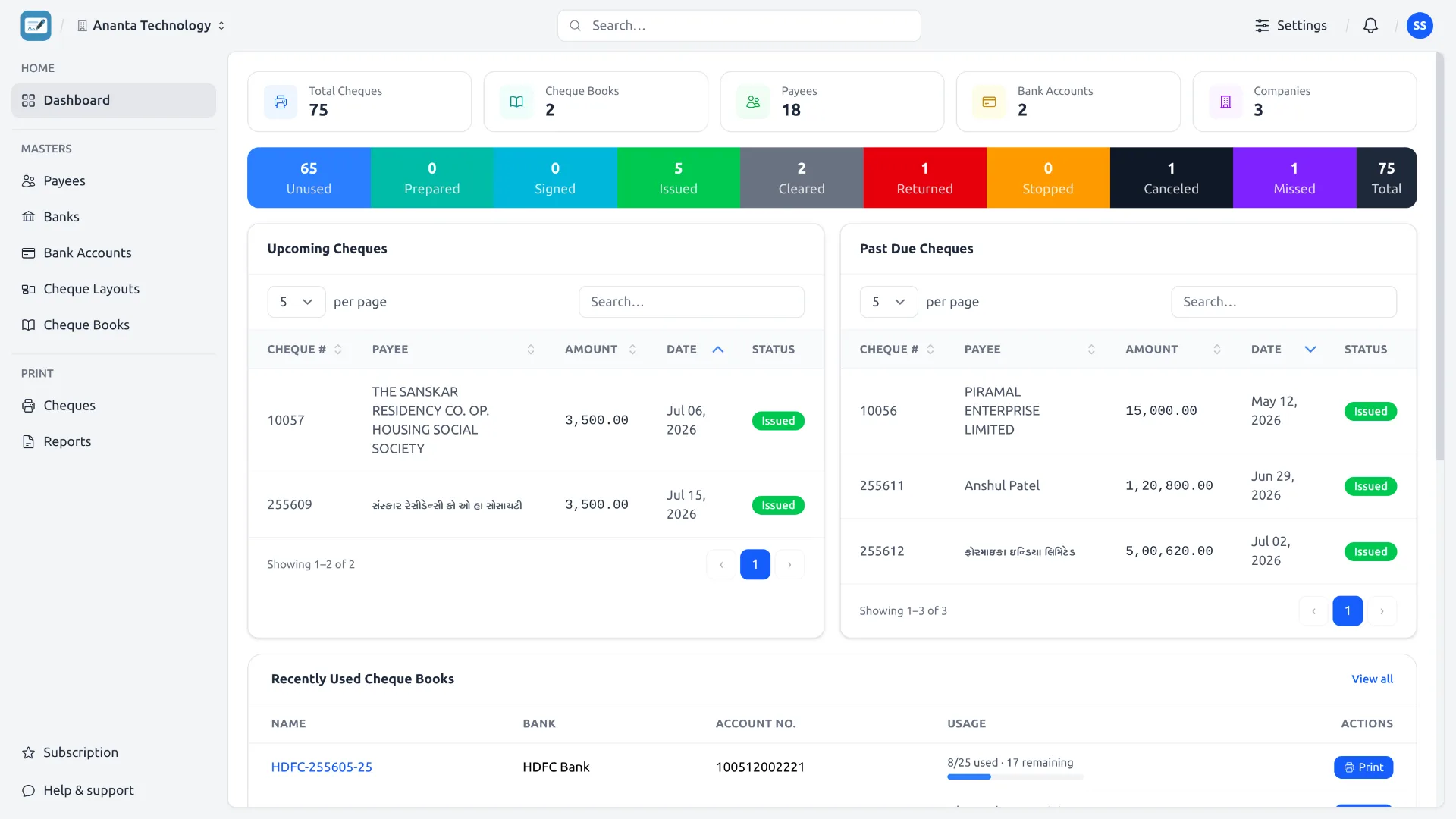Click the page vertical scrollbar

1440,256
